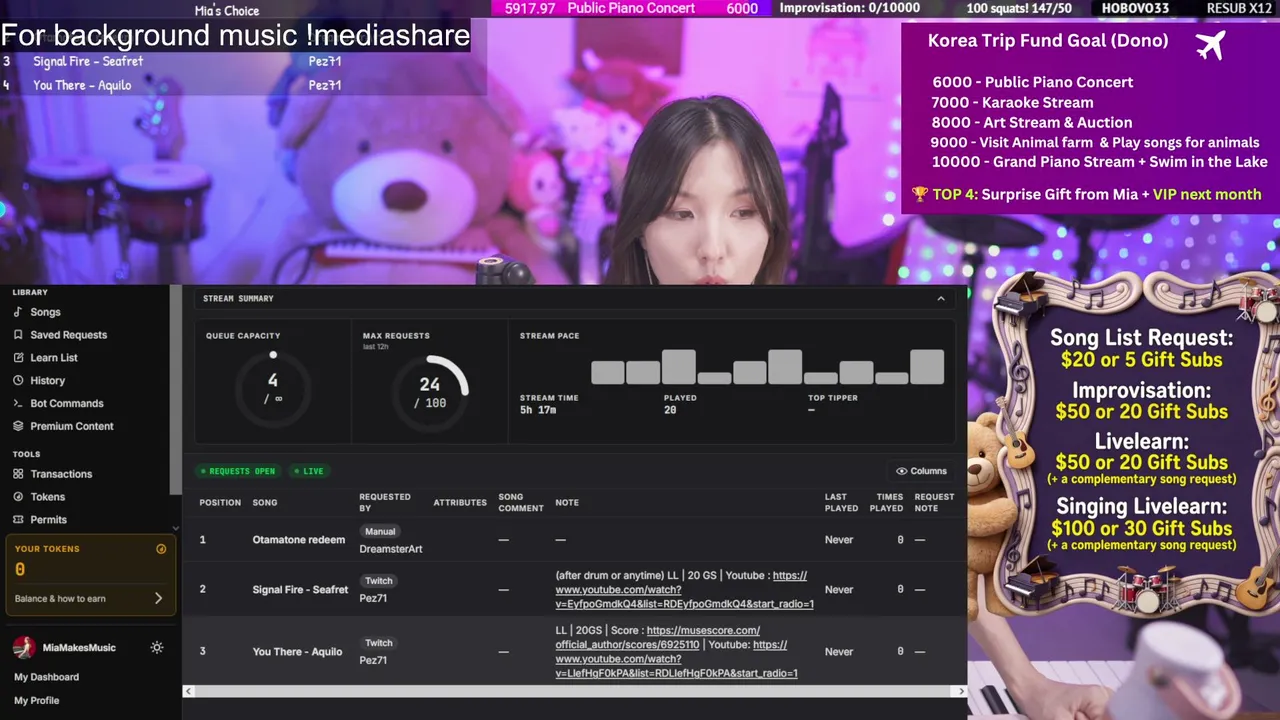Open My Dashboard link

tap(46, 677)
